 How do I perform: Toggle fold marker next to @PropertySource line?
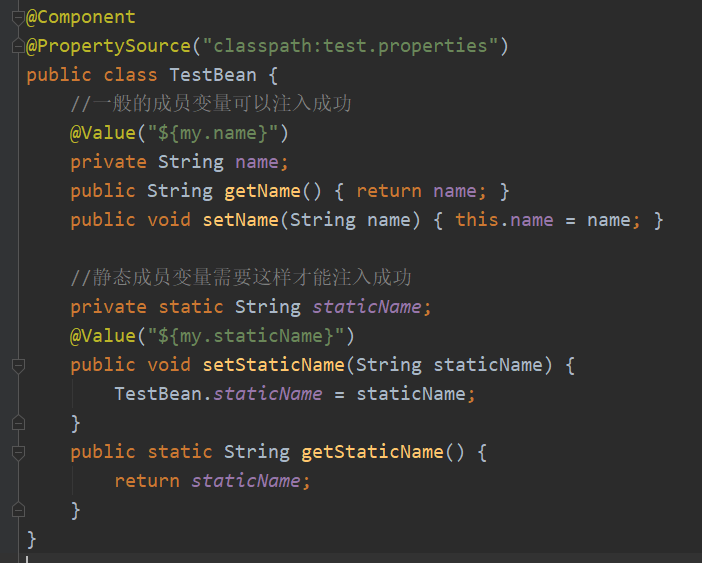point(18,46)
